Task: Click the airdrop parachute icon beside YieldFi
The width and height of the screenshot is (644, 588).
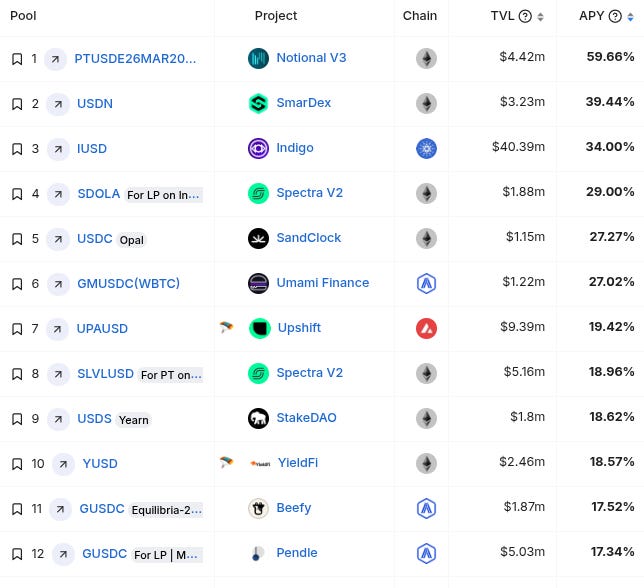Action: click(226, 462)
